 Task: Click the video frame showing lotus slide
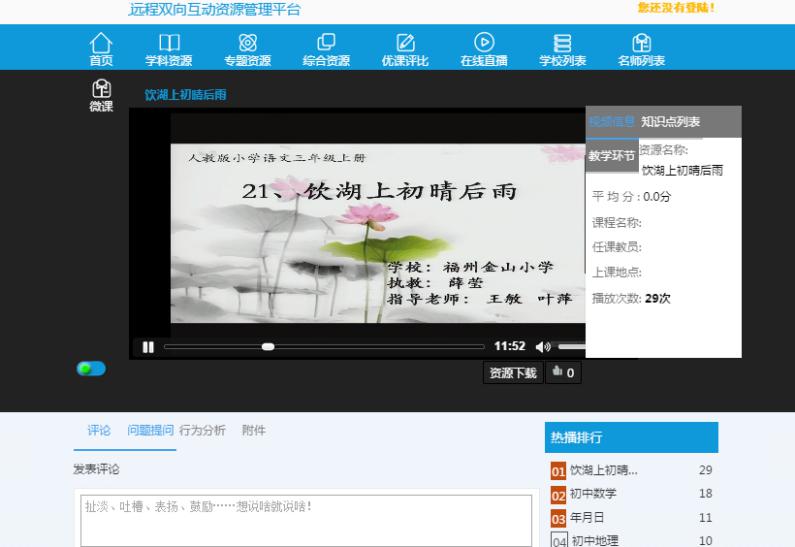coord(377,233)
